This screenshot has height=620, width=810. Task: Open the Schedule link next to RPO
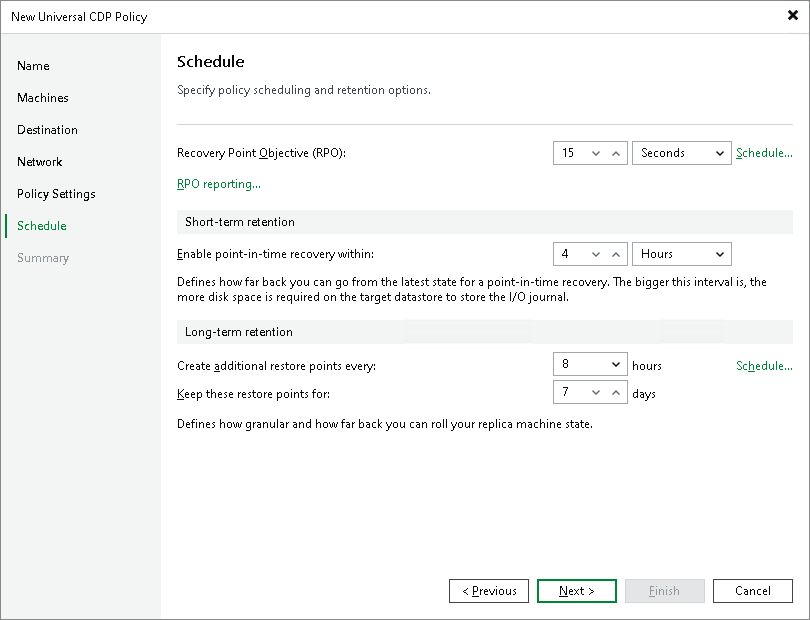point(763,153)
